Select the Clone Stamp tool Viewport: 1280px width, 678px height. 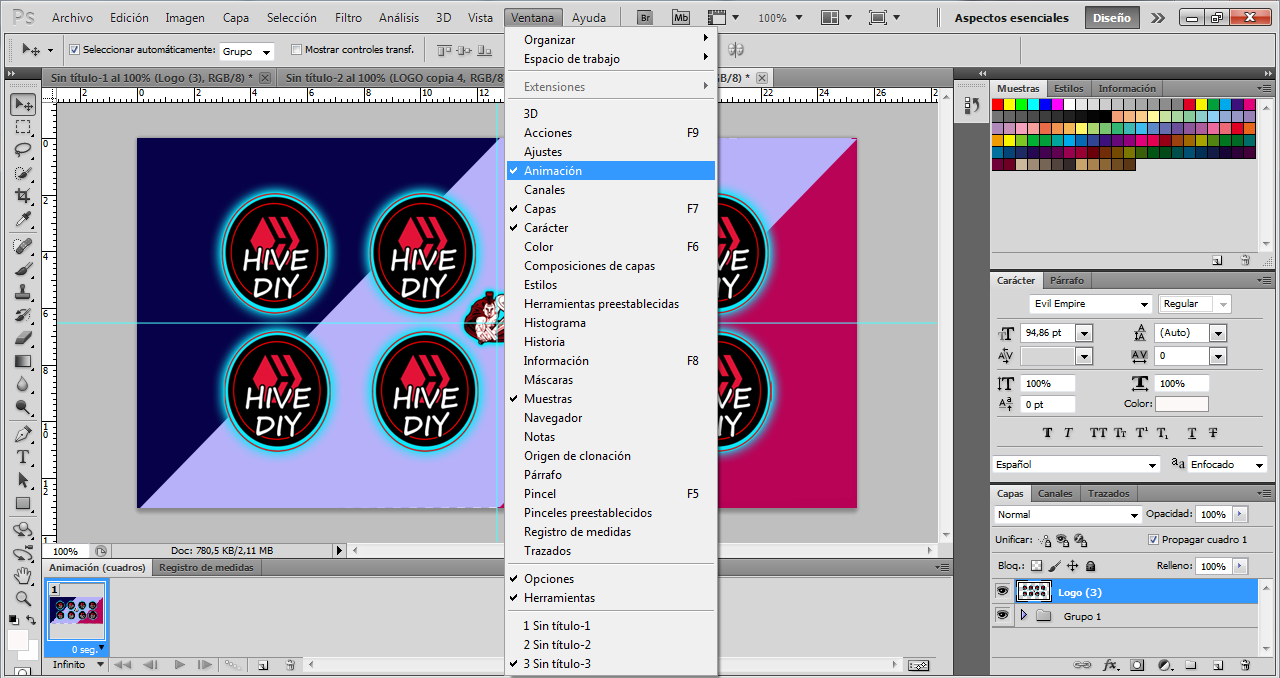click(23, 292)
